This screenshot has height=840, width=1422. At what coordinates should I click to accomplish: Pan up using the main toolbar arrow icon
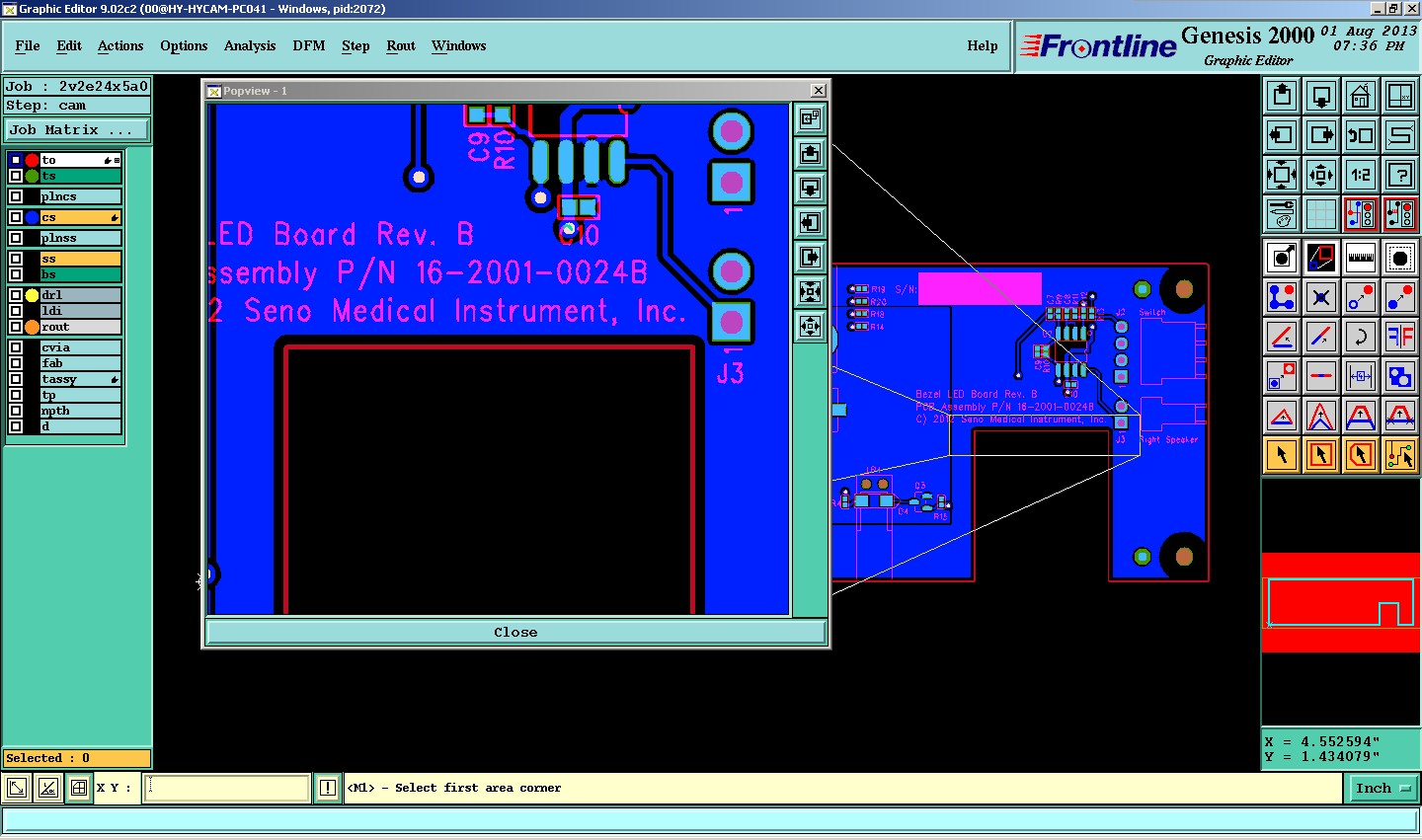coord(1282,96)
